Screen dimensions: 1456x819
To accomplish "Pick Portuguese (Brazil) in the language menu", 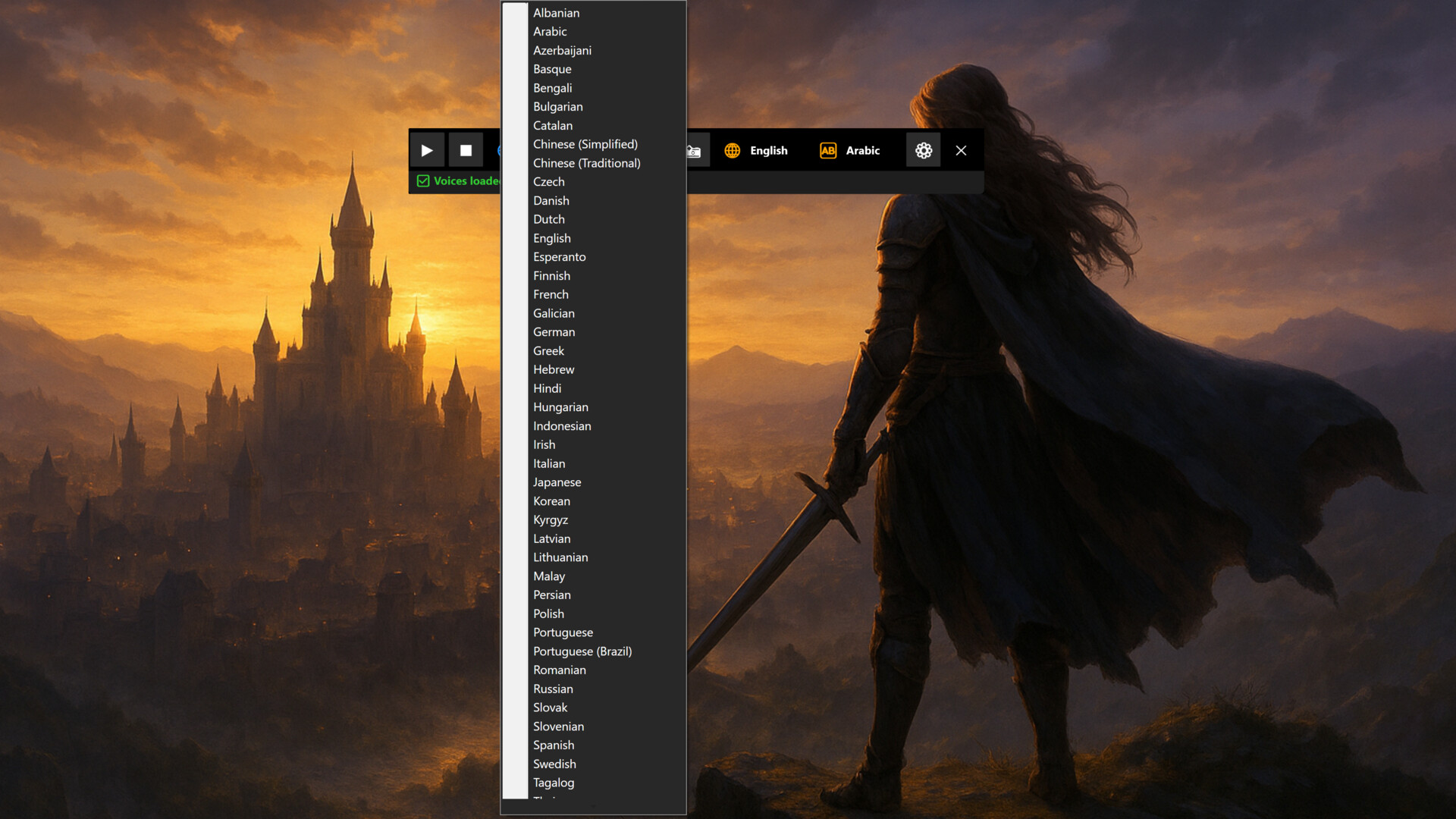I will 582,651.
